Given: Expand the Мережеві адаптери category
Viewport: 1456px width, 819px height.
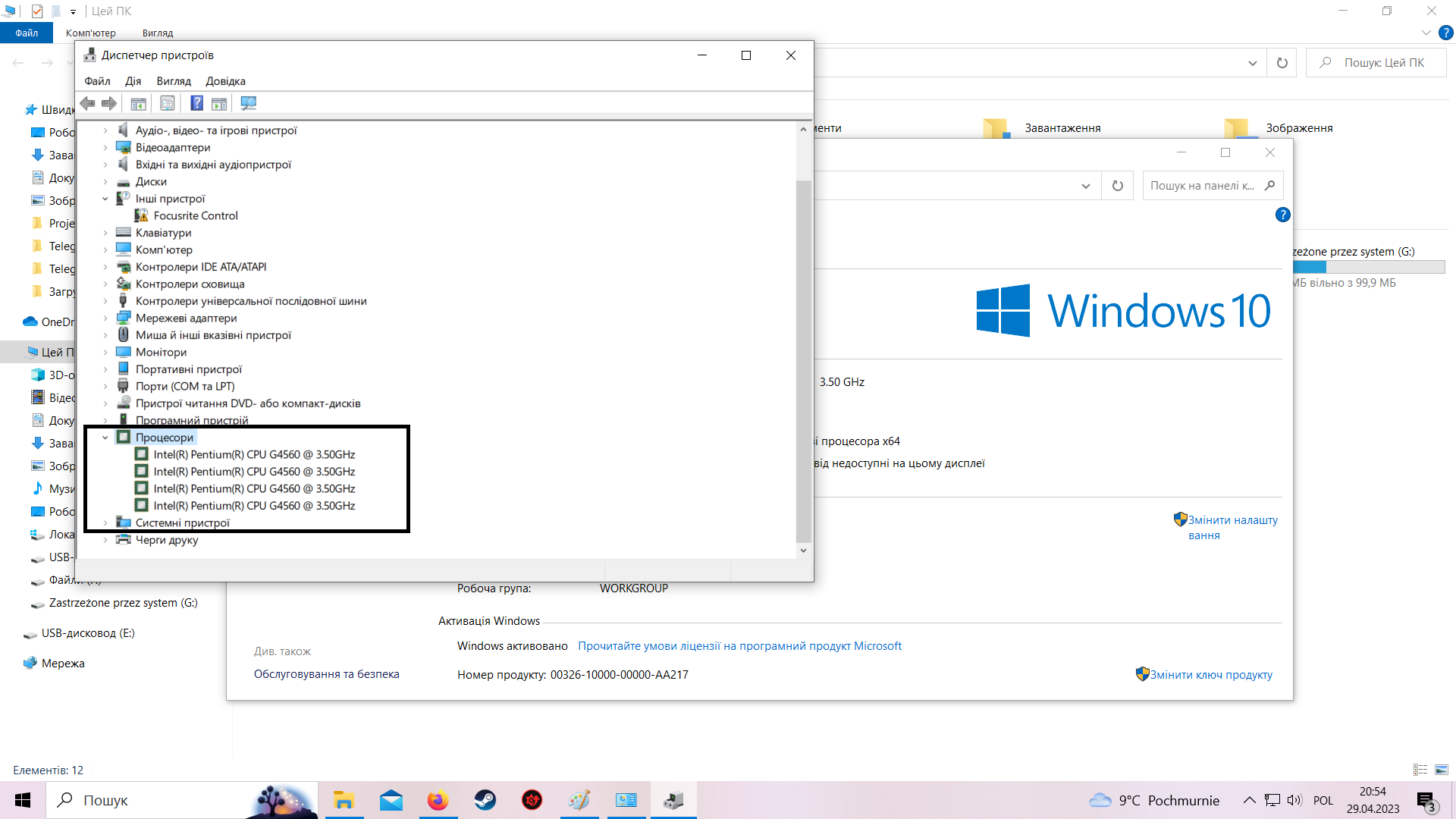Looking at the screenshot, I should pos(105,318).
